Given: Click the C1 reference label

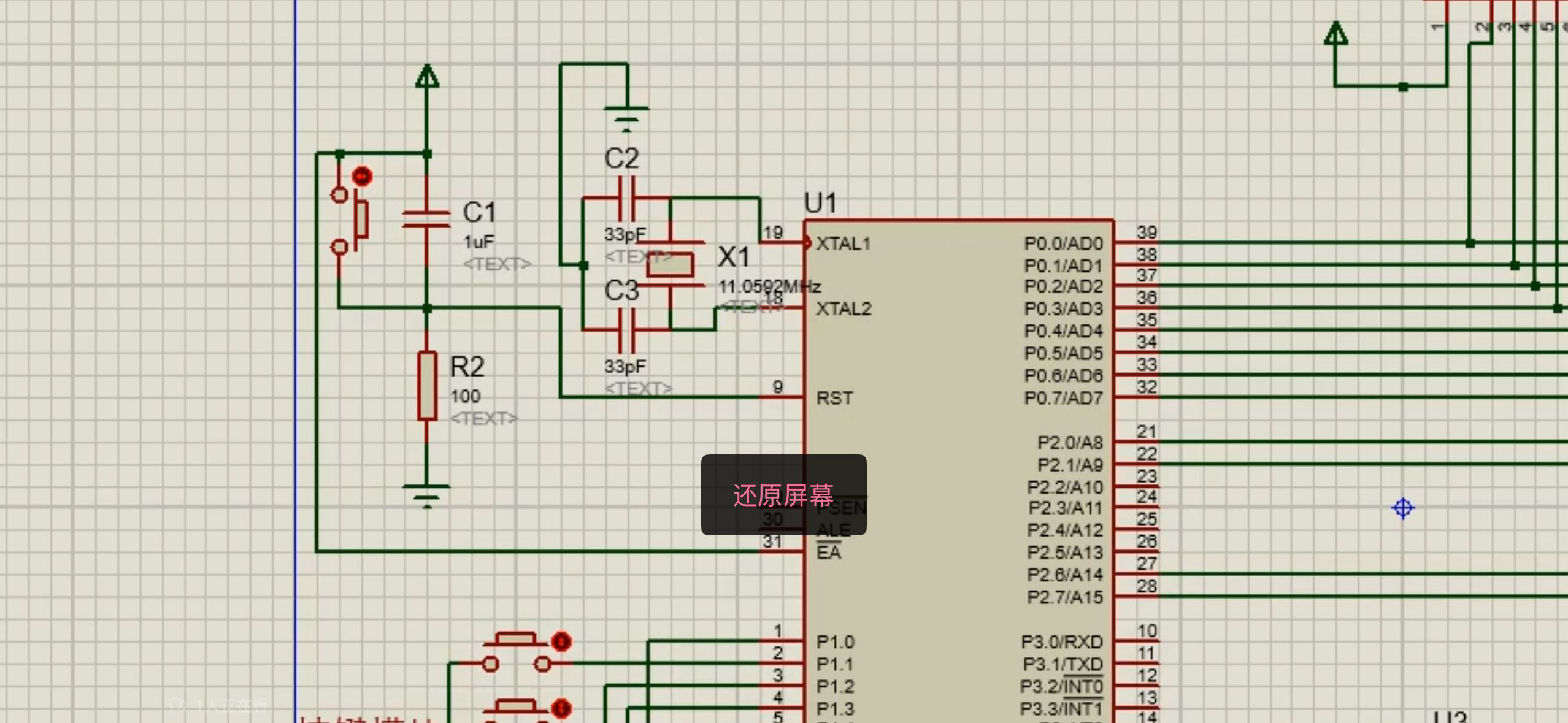Looking at the screenshot, I should click(x=479, y=212).
